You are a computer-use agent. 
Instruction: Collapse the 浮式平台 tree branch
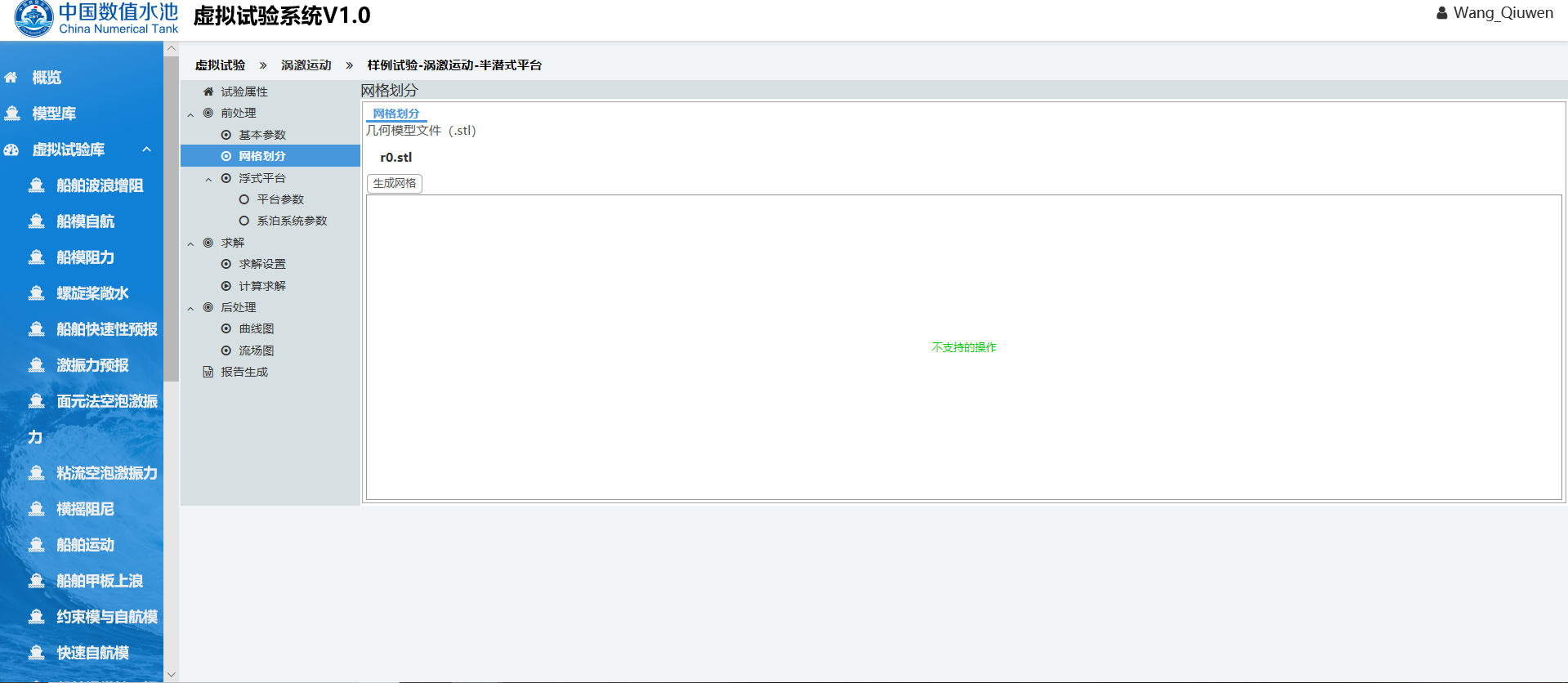pyautogui.click(x=208, y=179)
